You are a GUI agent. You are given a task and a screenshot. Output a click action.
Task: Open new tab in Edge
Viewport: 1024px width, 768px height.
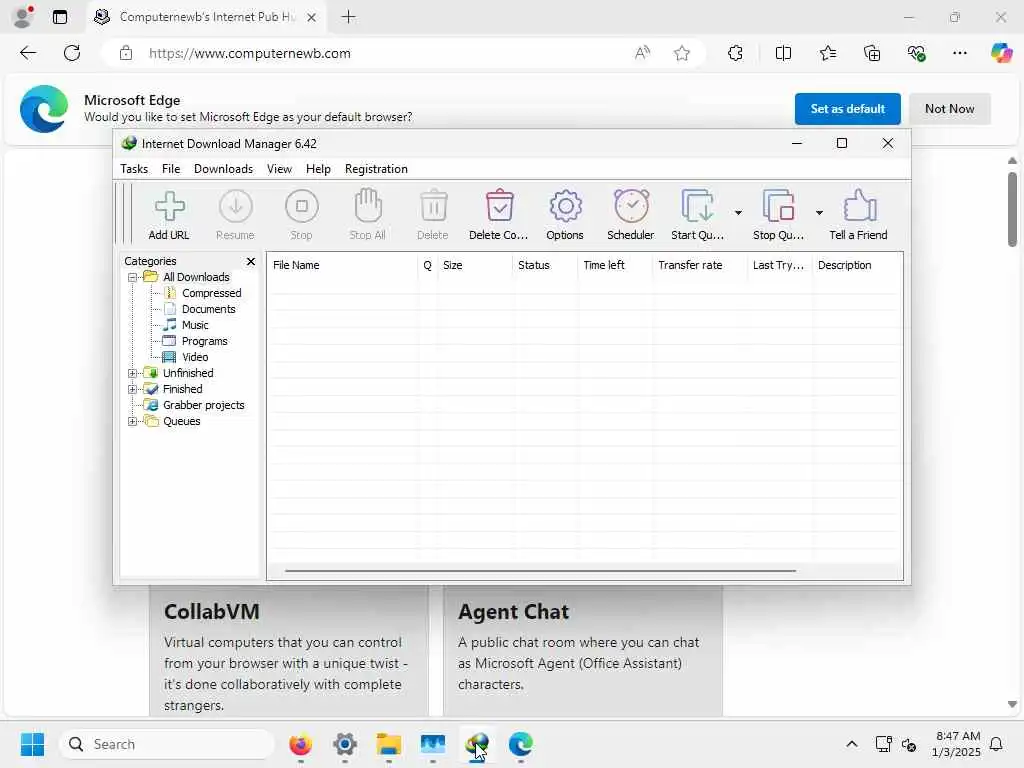click(x=349, y=17)
